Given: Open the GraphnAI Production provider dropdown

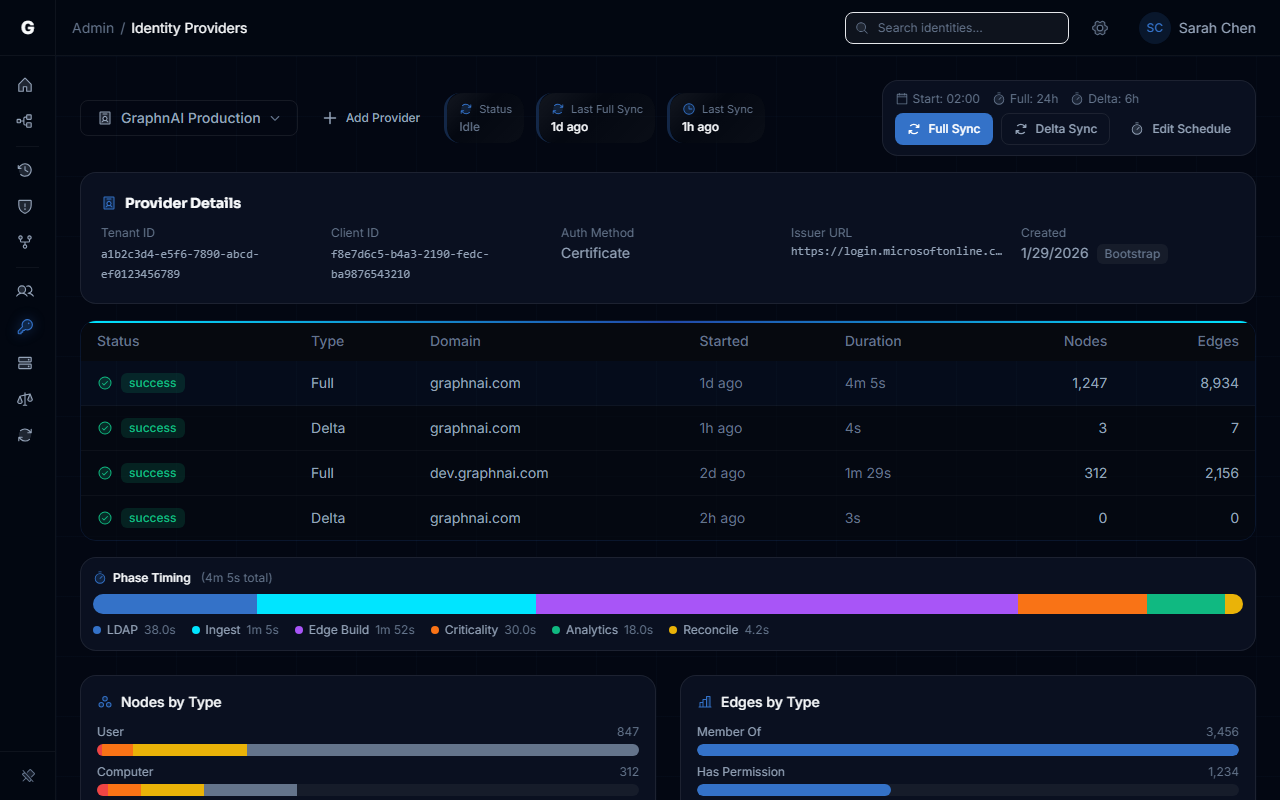Looking at the screenshot, I should click(x=188, y=117).
